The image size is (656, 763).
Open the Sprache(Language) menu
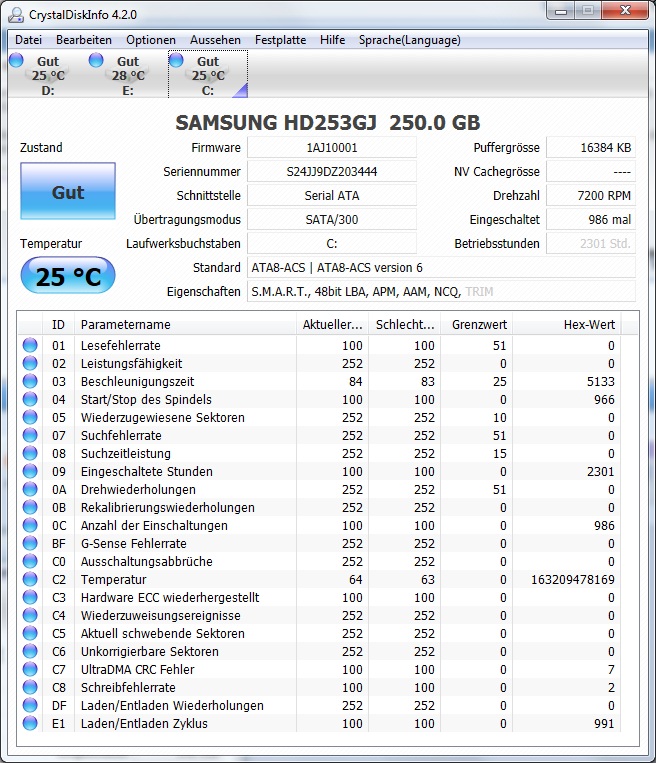click(410, 40)
